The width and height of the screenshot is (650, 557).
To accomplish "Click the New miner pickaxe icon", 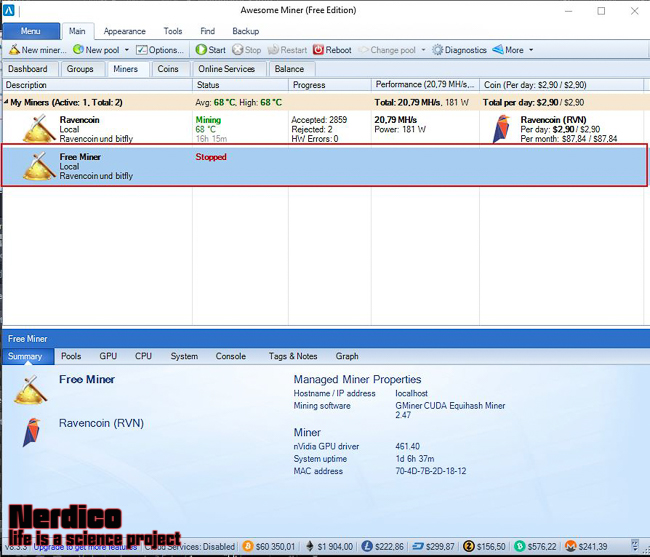I will click(x=14, y=50).
